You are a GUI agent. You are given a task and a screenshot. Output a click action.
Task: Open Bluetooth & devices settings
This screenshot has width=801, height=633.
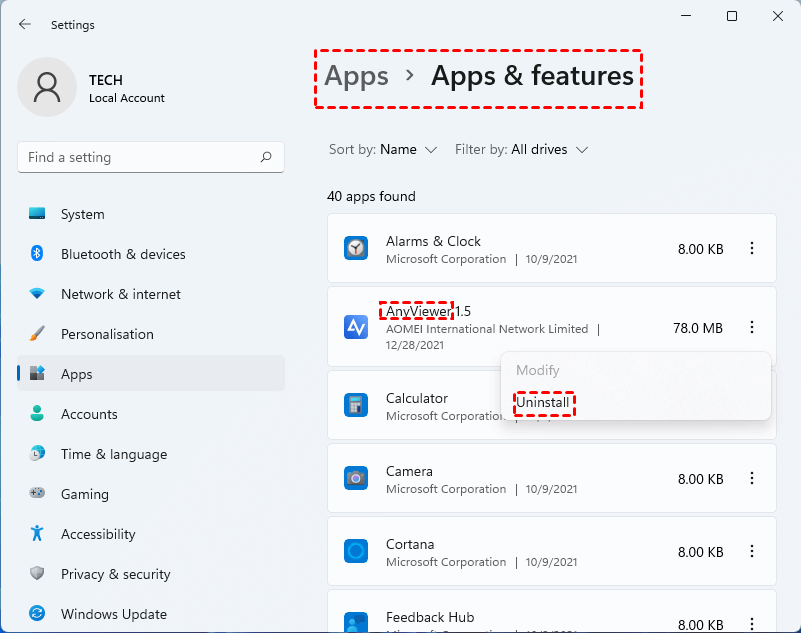(x=122, y=254)
